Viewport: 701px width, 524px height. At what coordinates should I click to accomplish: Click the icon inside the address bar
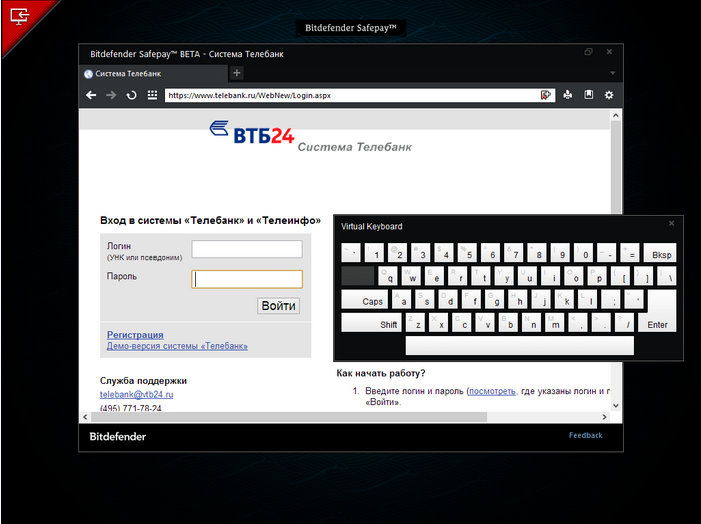tap(545, 95)
